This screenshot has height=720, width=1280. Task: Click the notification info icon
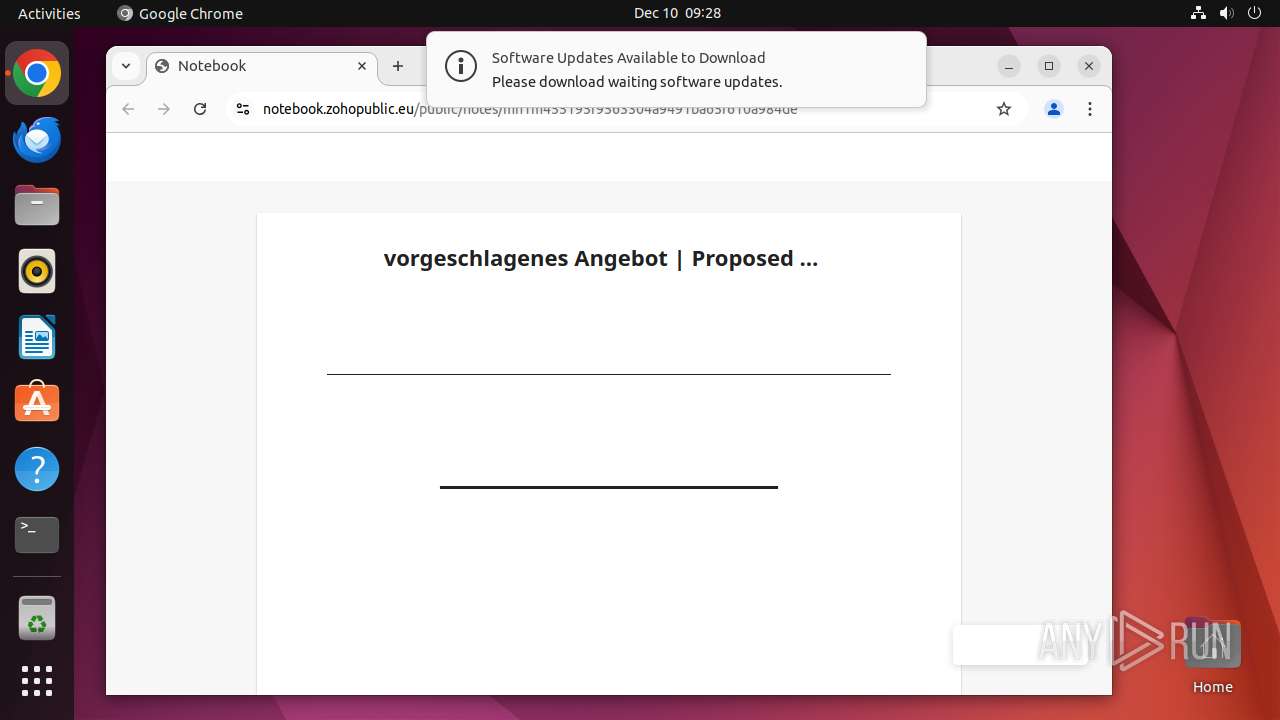pyautogui.click(x=461, y=67)
